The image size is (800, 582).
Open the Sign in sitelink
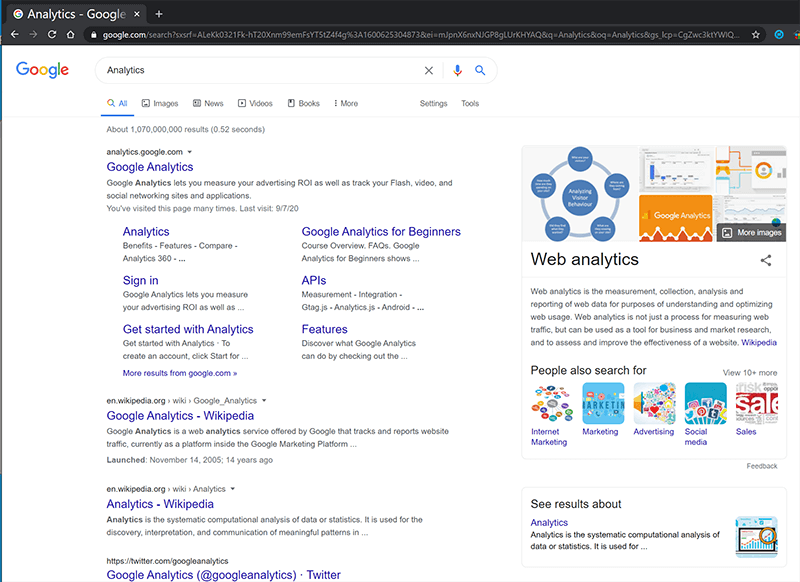(140, 281)
